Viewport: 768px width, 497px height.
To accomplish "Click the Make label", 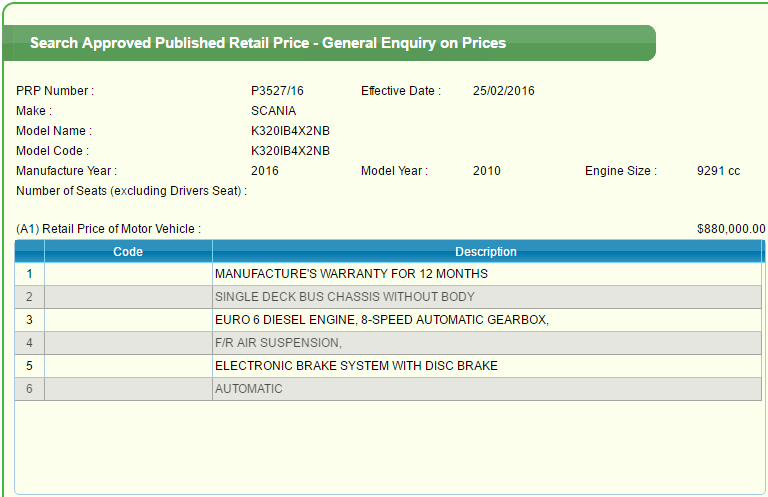I will 34,111.
